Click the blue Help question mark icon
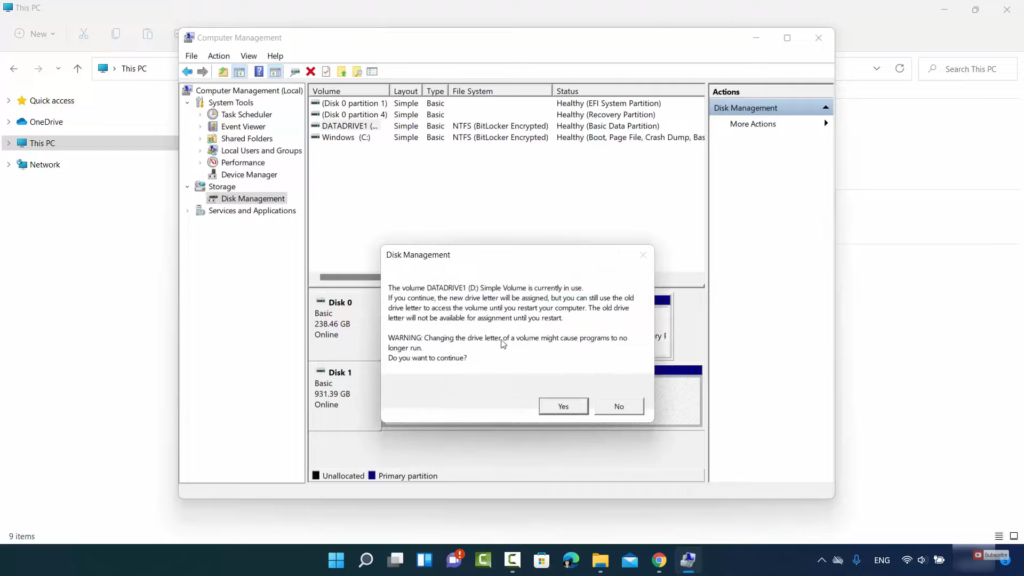Image resolution: width=1024 pixels, height=576 pixels. [x=258, y=72]
